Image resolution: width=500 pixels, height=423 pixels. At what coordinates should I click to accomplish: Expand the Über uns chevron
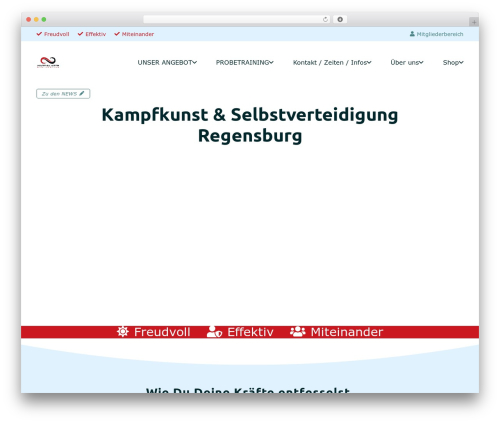pos(421,62)
